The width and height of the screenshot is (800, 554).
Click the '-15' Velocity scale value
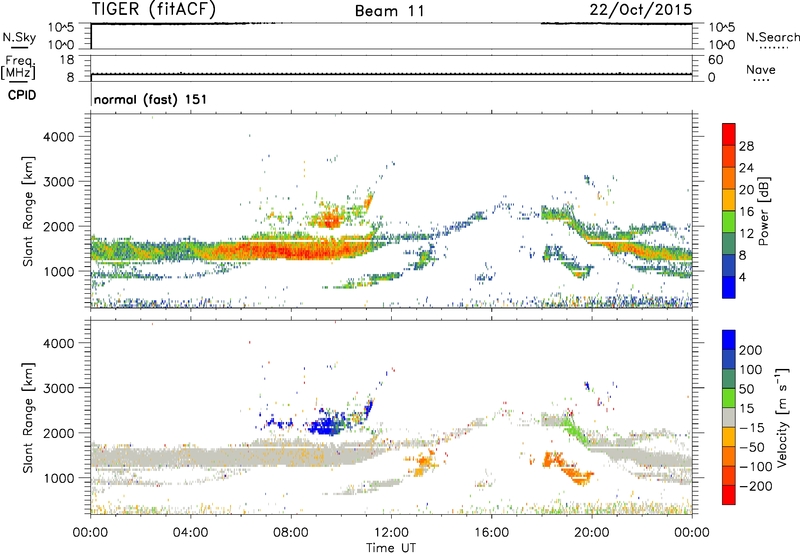752,428
